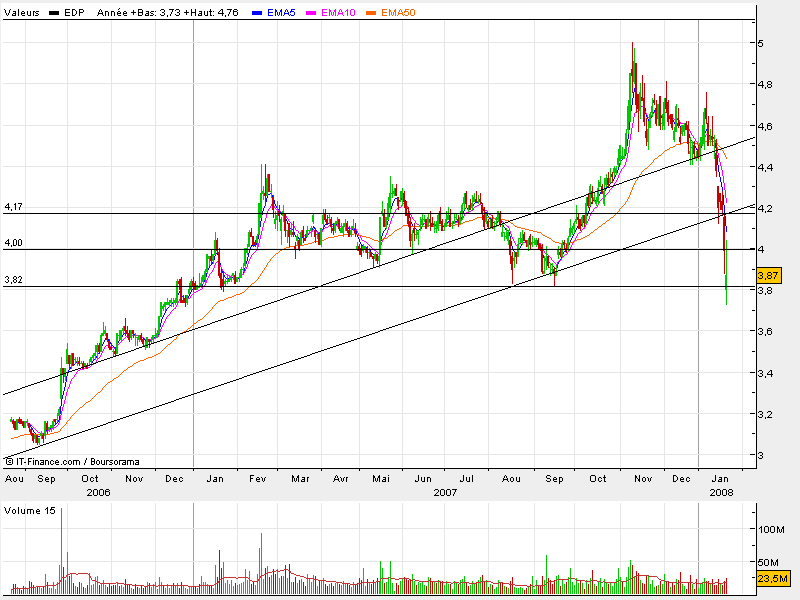Click the Jul month label on the axis
Image resolution: width=800 pixels, height=600 pixels.
click(x=466, y=479)
